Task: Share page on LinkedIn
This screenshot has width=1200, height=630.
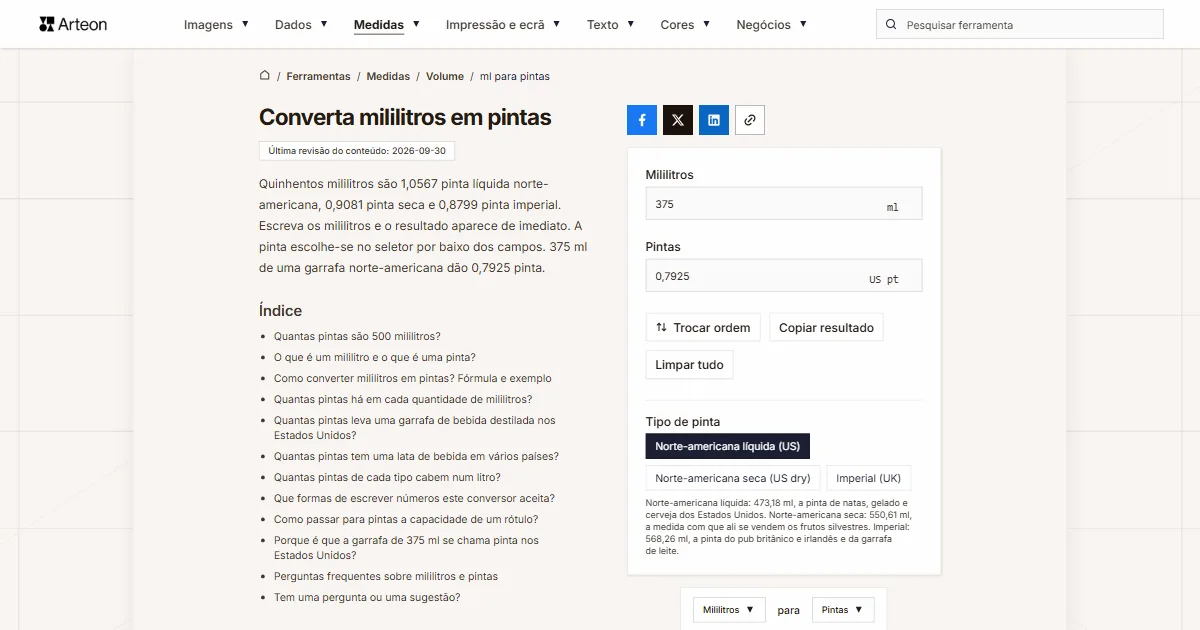Action: [714, 120]
